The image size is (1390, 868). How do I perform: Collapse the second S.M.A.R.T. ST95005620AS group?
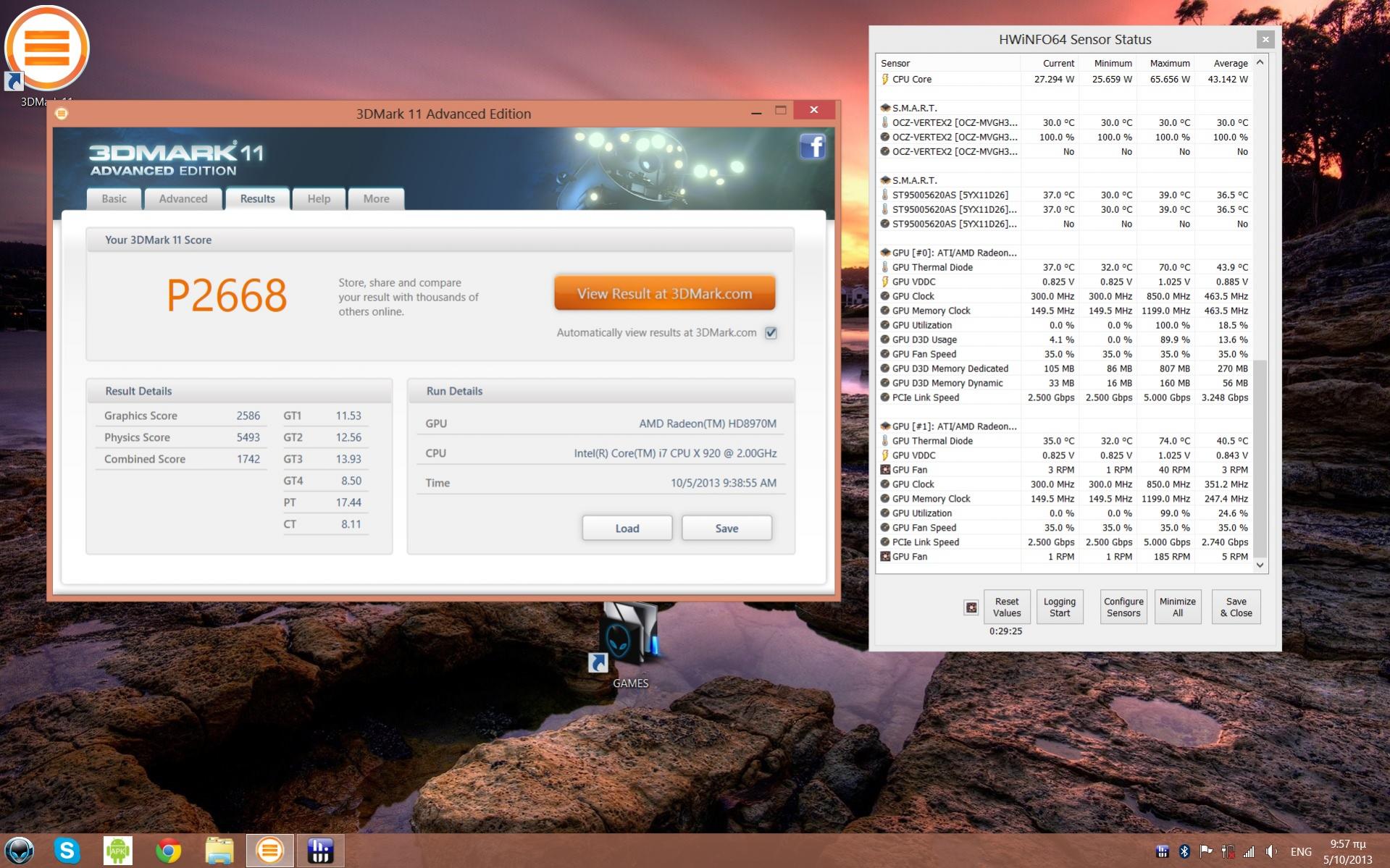pyautogui.click(x=884, y=180)
